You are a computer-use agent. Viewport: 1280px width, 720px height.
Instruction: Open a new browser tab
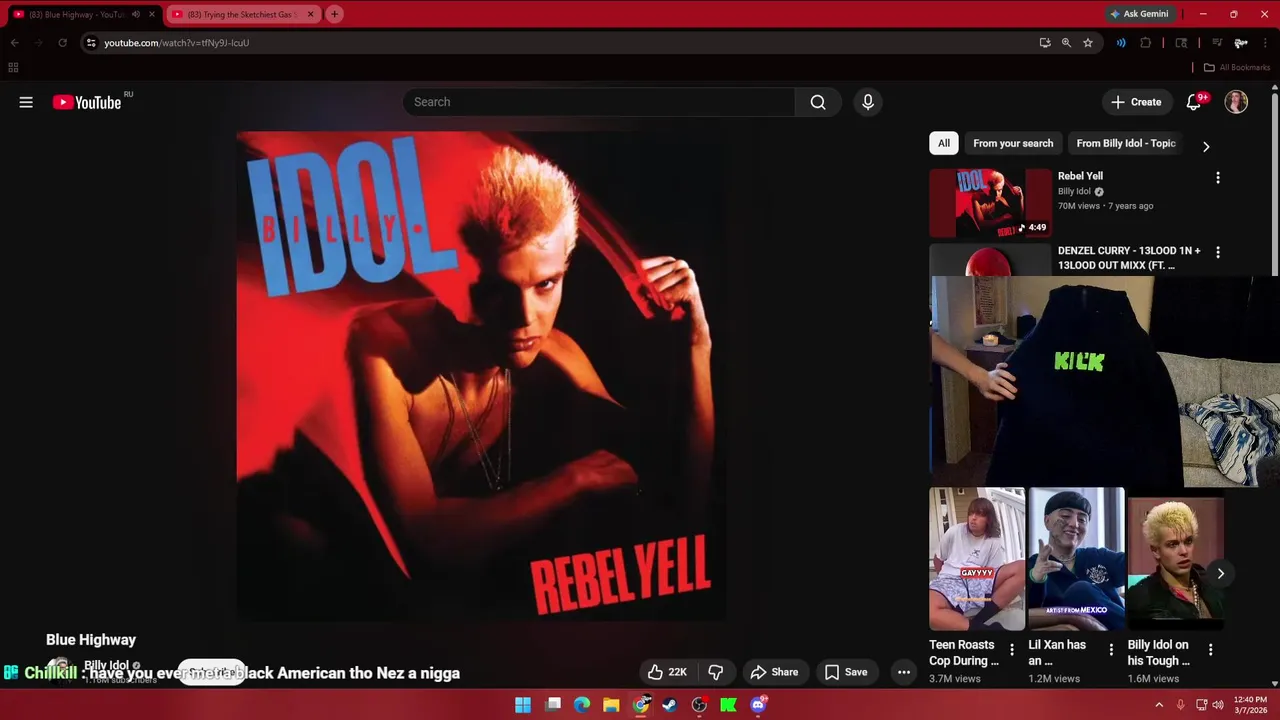[x=334, y=14]
